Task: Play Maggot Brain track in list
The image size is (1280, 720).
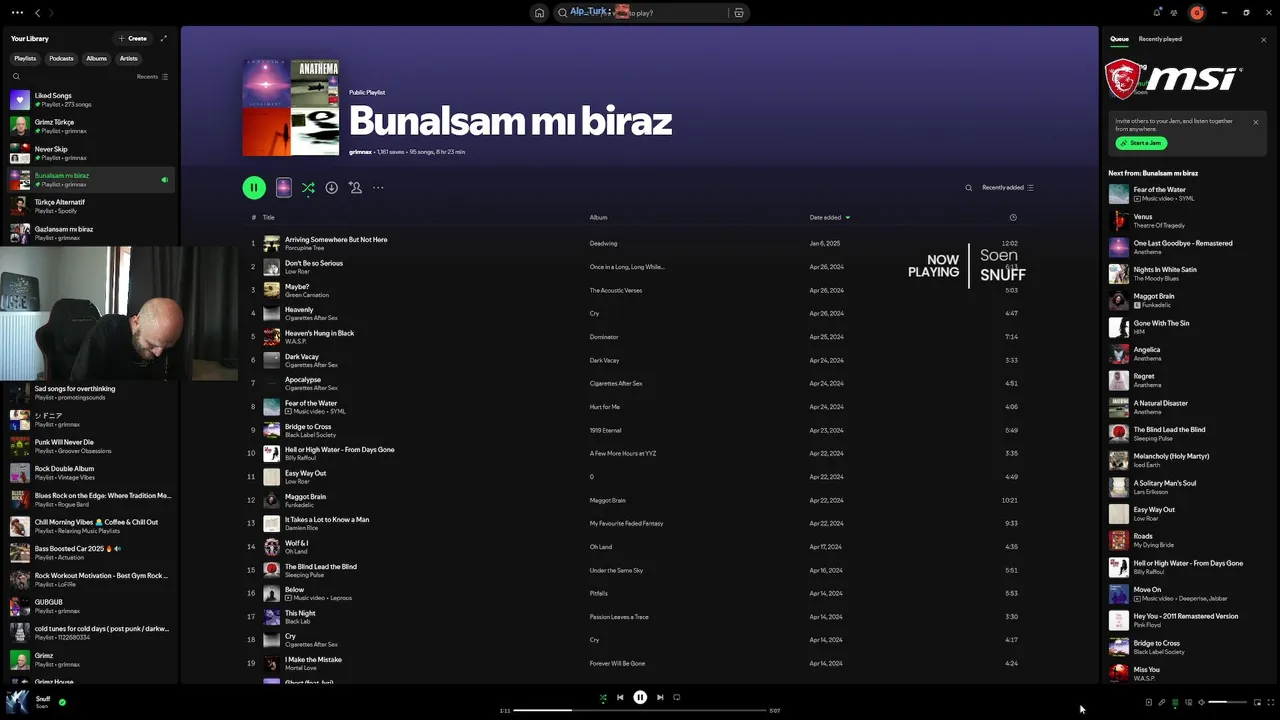Action: coord(640,500)
